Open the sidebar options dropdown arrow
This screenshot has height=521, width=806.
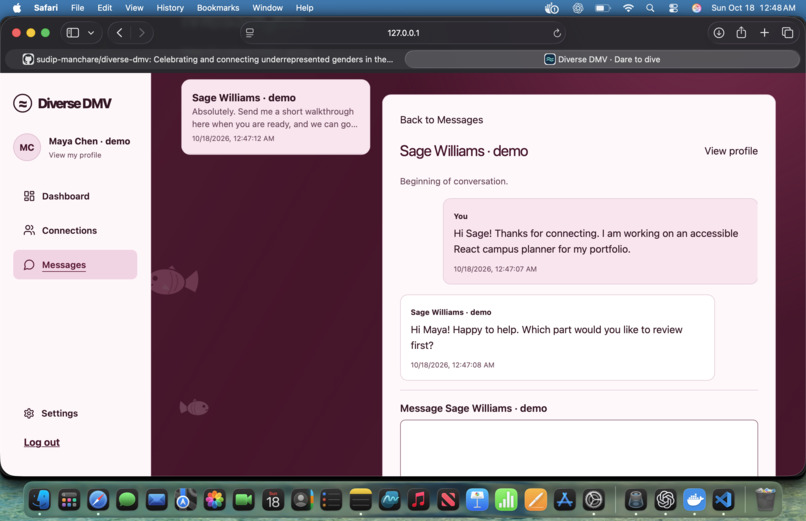(x=91, y=33)
